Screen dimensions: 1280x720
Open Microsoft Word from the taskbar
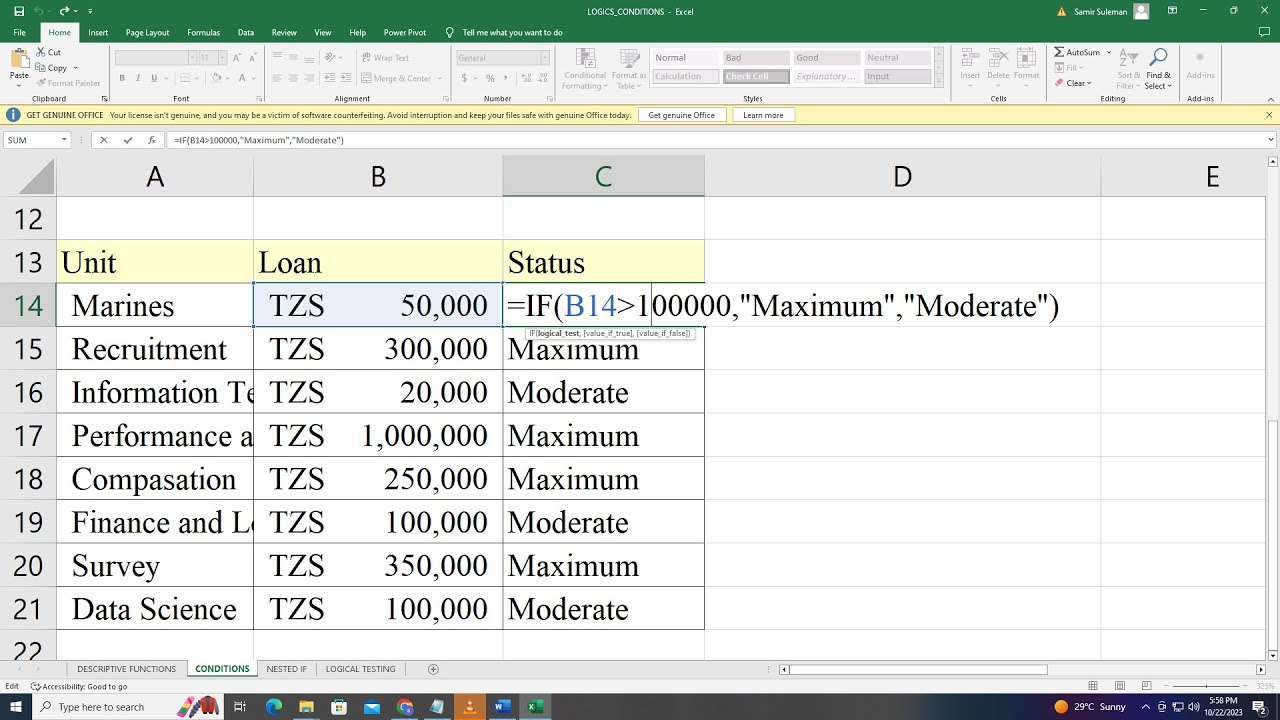[502, 707]
